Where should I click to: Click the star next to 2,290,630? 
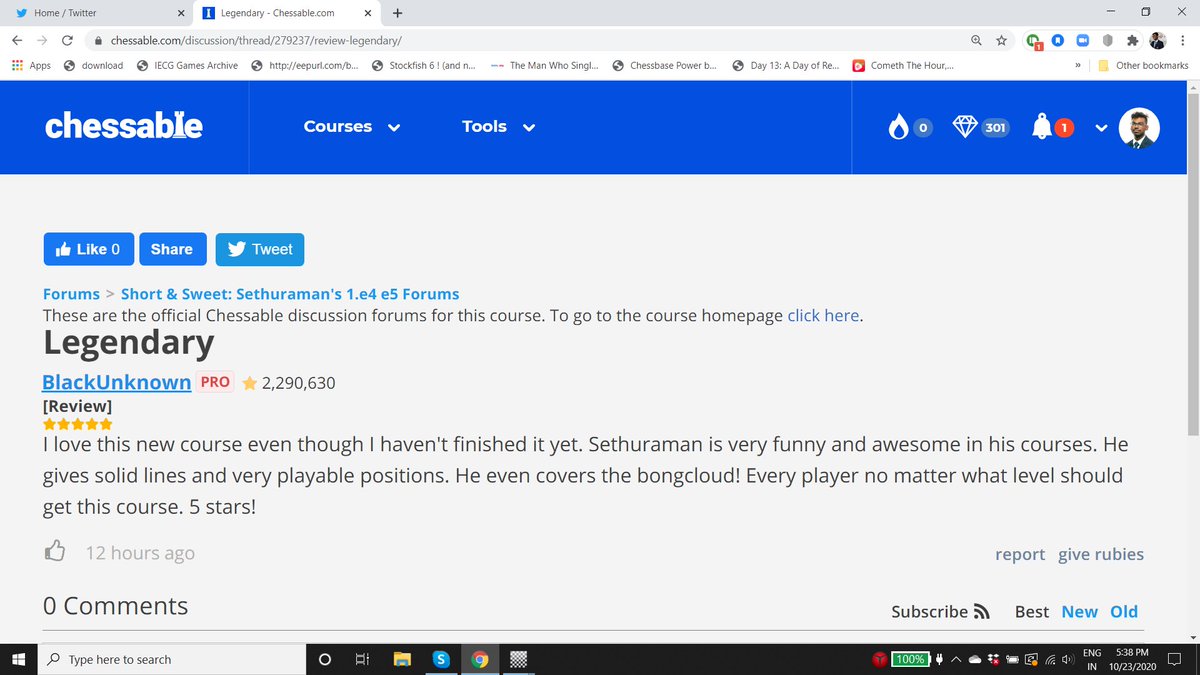pyautogui.click(x=249, y=382)
